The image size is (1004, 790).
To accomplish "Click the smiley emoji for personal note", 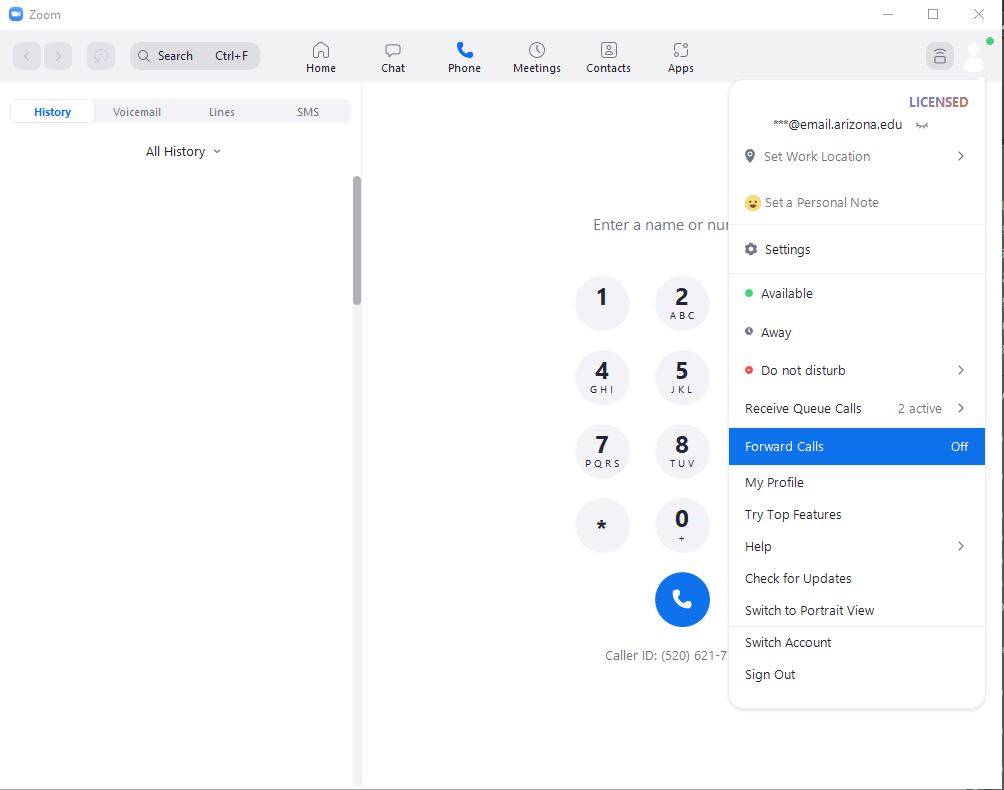I will (752, 203).
